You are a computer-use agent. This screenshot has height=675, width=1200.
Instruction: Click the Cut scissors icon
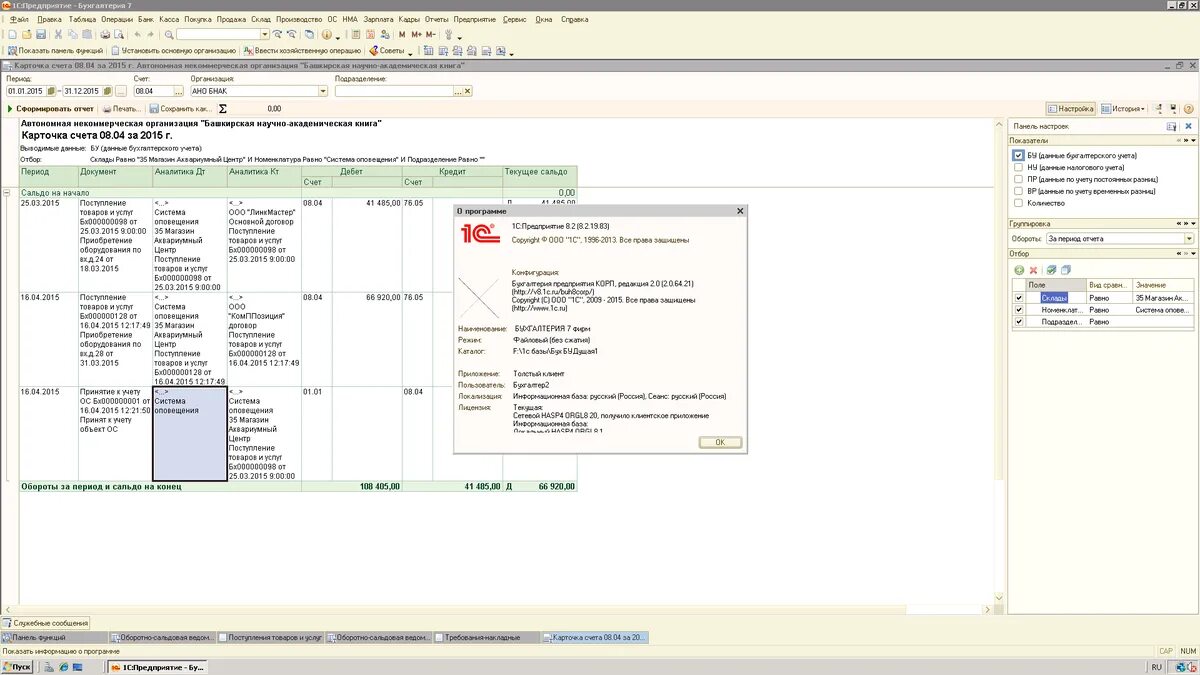click(x=58, y=34)
